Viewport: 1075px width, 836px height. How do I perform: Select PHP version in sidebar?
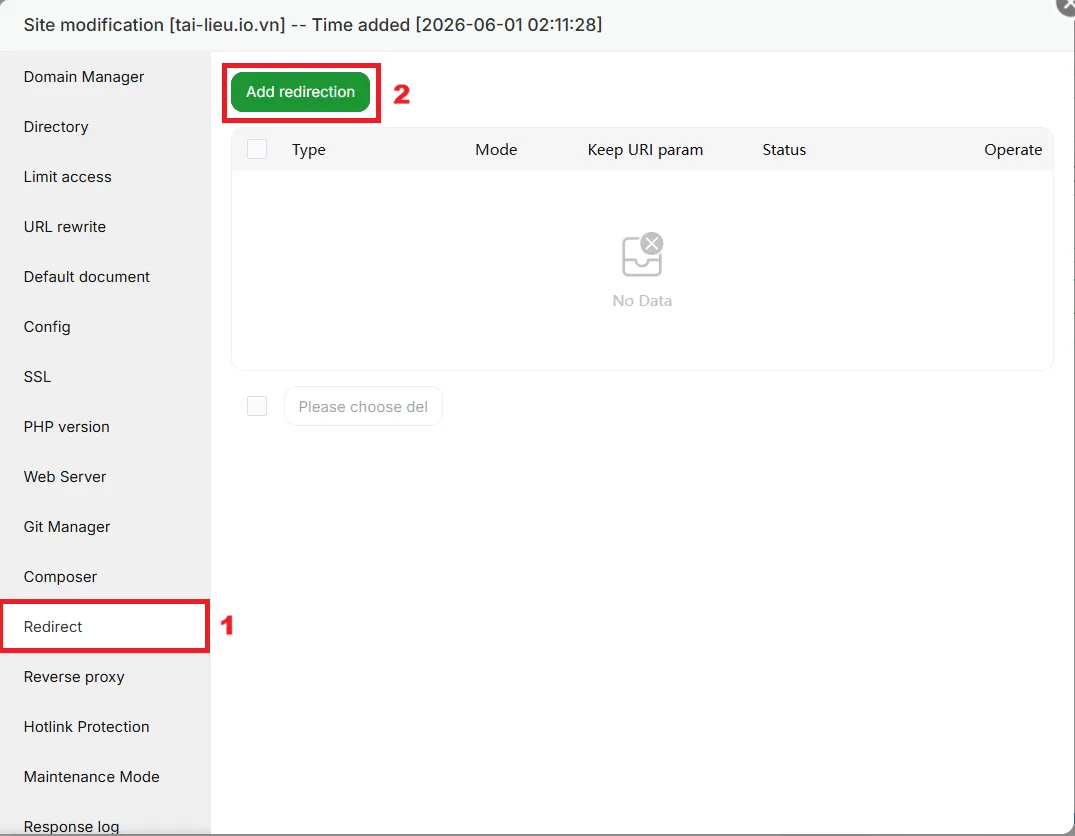point(67,427)
